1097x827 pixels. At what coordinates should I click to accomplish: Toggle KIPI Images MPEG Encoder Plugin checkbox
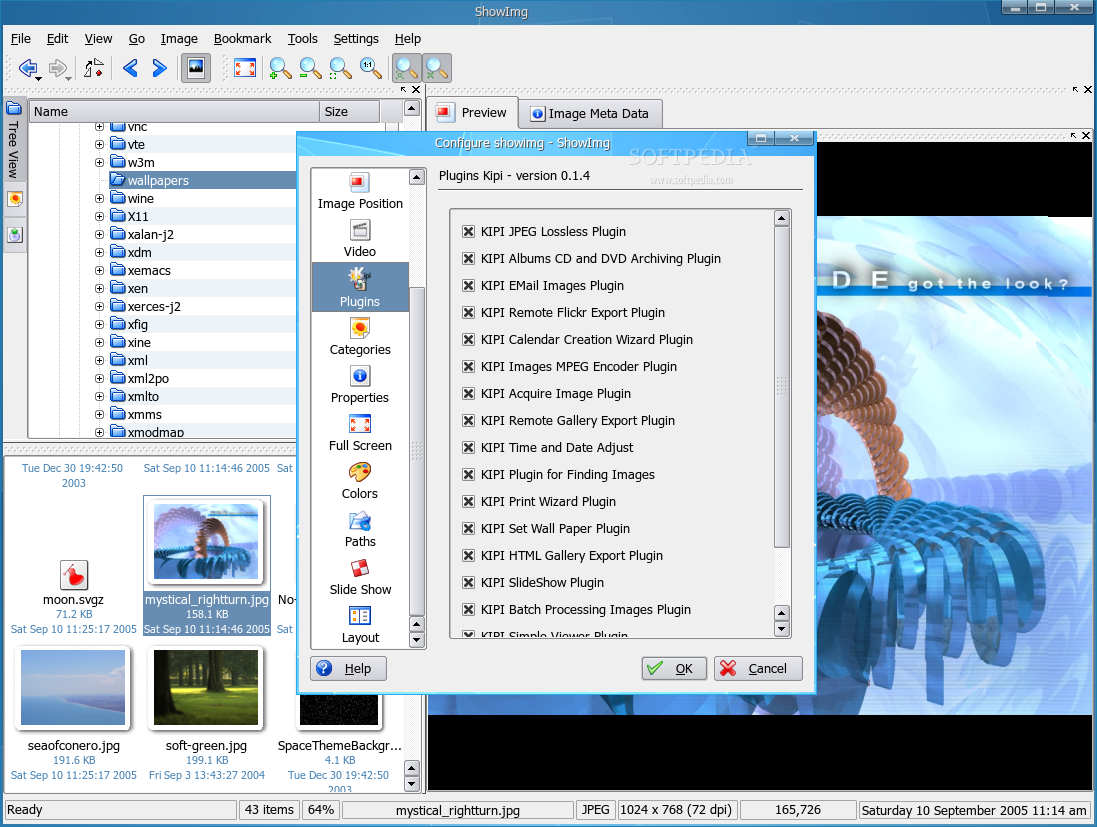[x=469, y=367]
